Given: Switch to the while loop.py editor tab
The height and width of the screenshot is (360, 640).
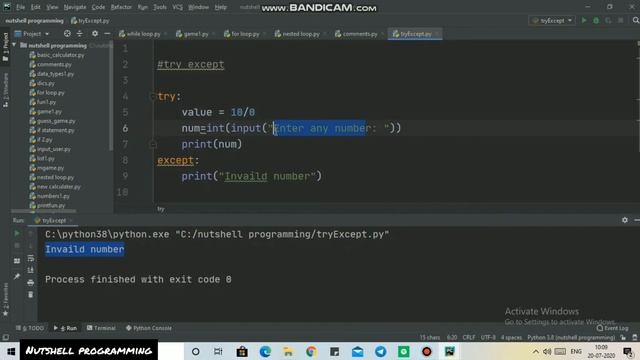Looking at the screenshot, I should coord(143,34).
